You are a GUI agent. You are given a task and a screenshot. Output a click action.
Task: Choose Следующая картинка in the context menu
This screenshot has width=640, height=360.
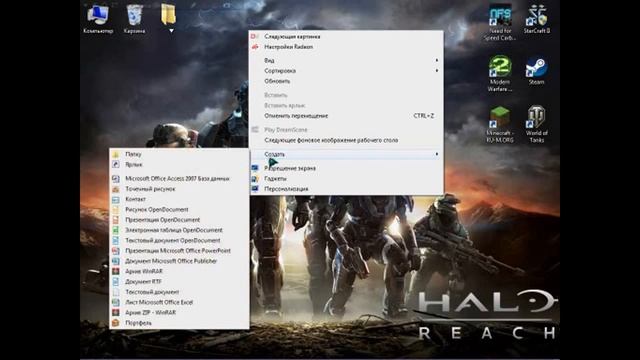point(346,36)
